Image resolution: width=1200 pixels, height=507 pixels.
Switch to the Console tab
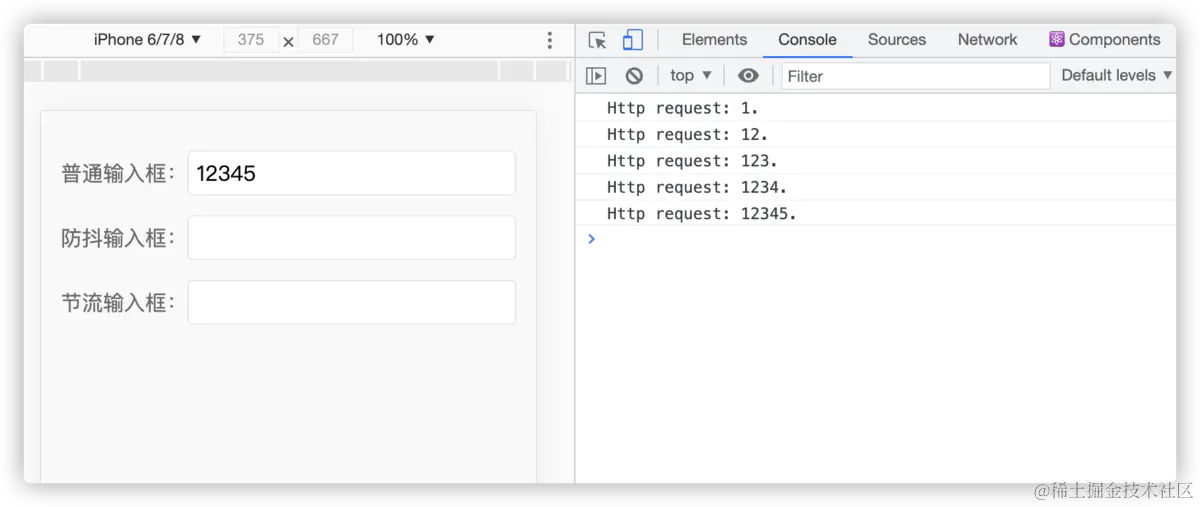click(807, 40)
